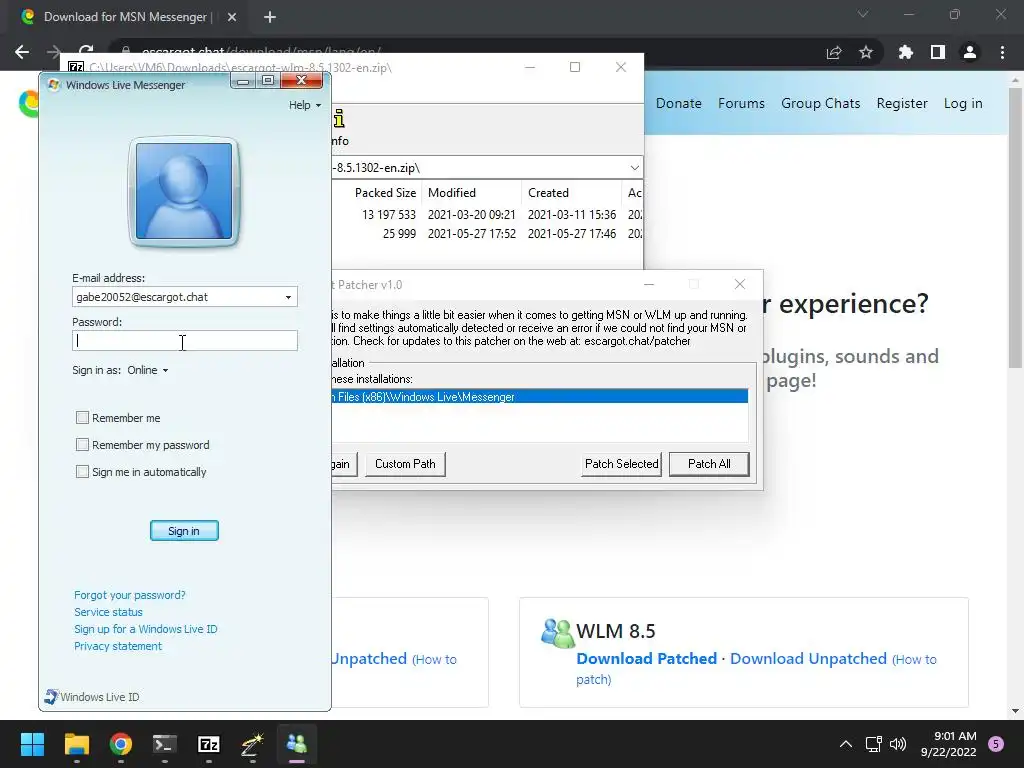The image size is (1024, 768).
Task: Open the Chrome three-dot menu
Action: coord(1002,52)
